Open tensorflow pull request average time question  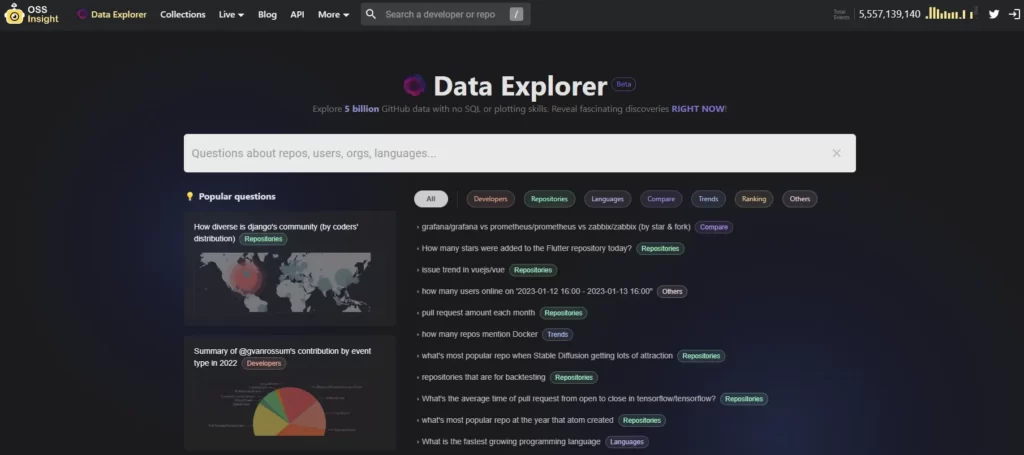[x=568, y=399]
